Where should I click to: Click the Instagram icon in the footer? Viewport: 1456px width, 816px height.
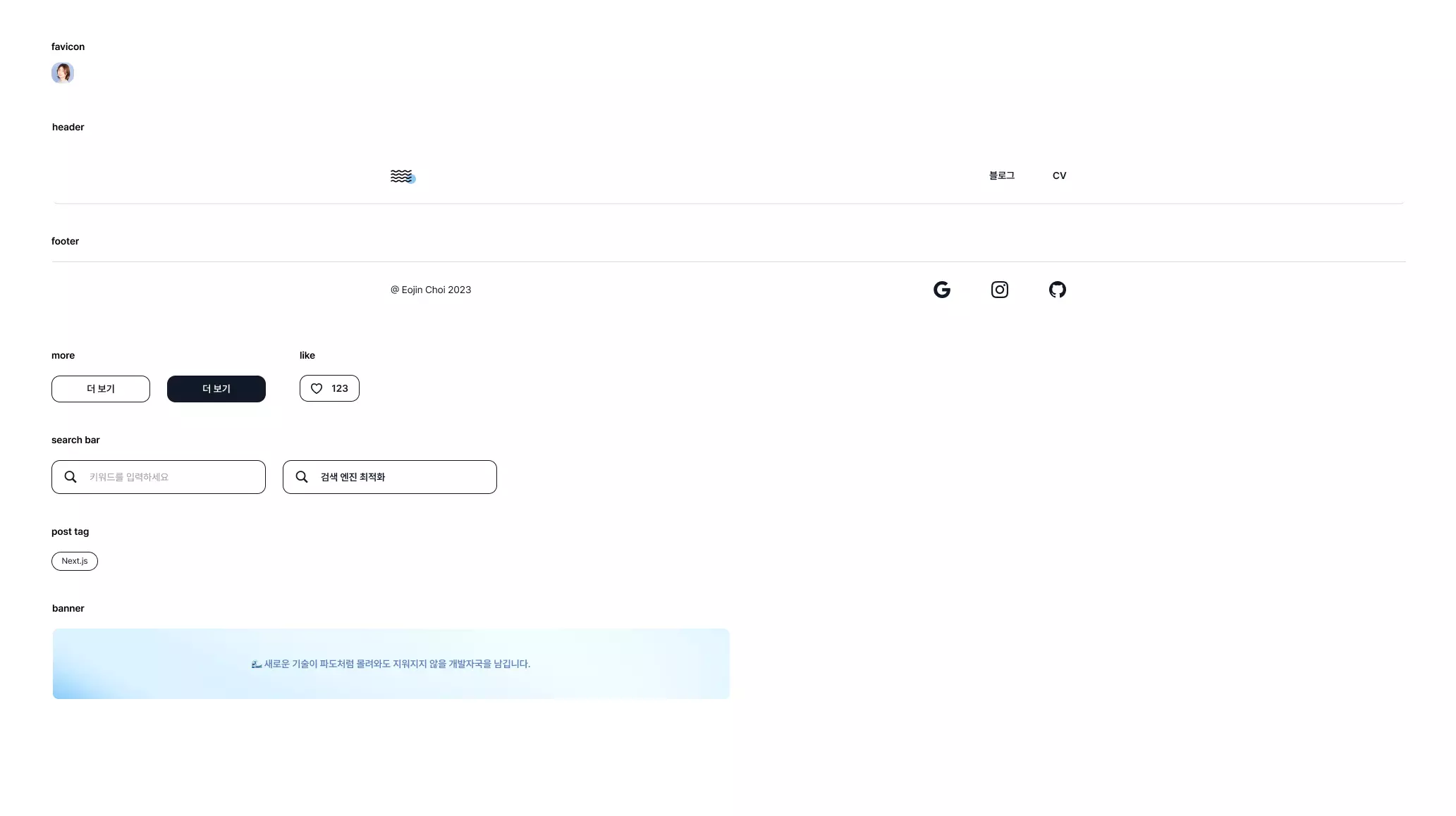(x=999, y=289)
